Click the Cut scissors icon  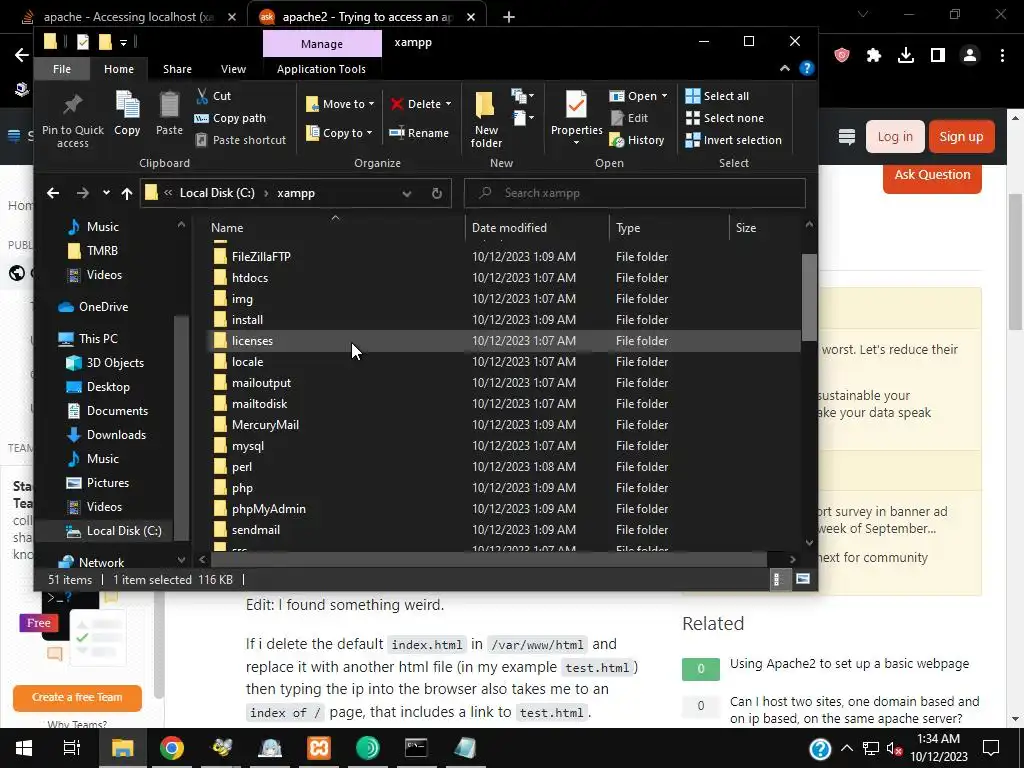coord(202,96)
